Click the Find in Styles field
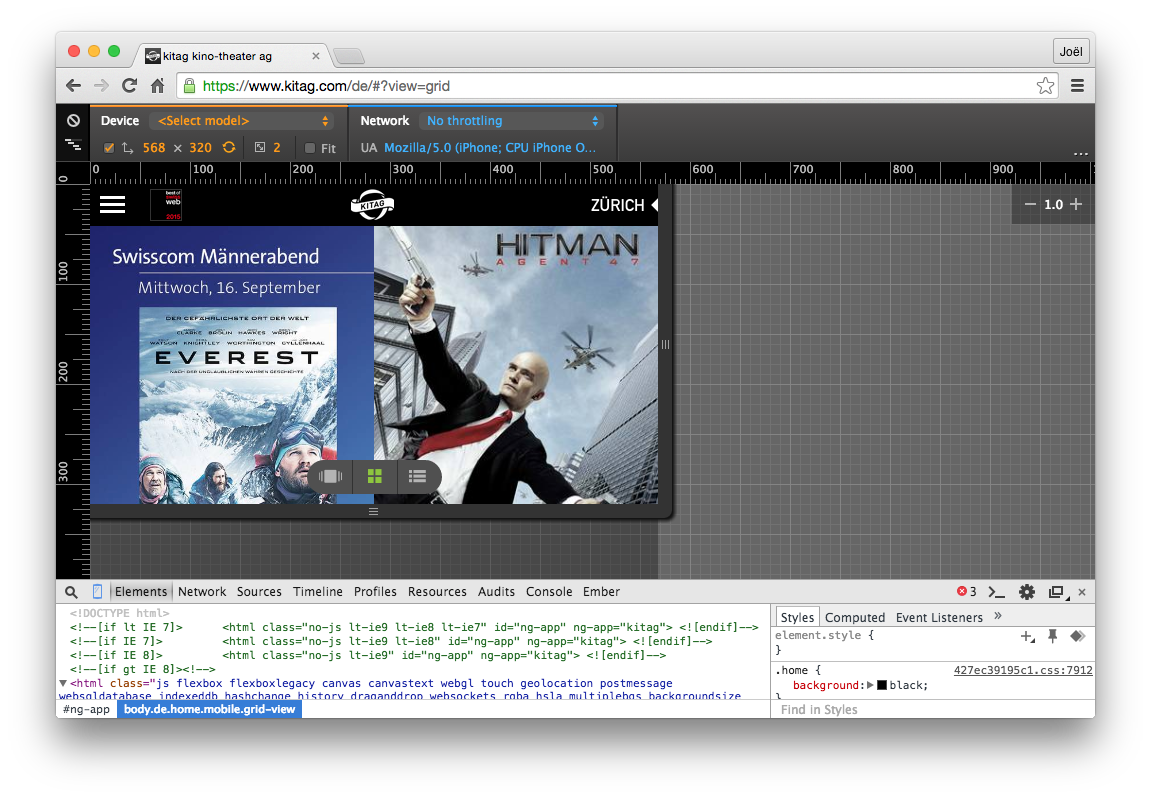 932,709
